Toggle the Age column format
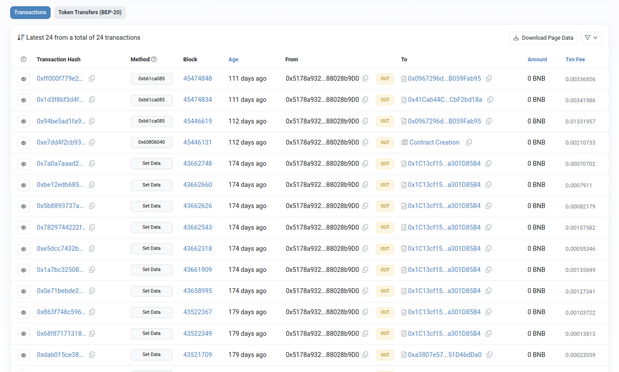Image resolution: width=619 pixels, height=372 pixels. (233, 59)
